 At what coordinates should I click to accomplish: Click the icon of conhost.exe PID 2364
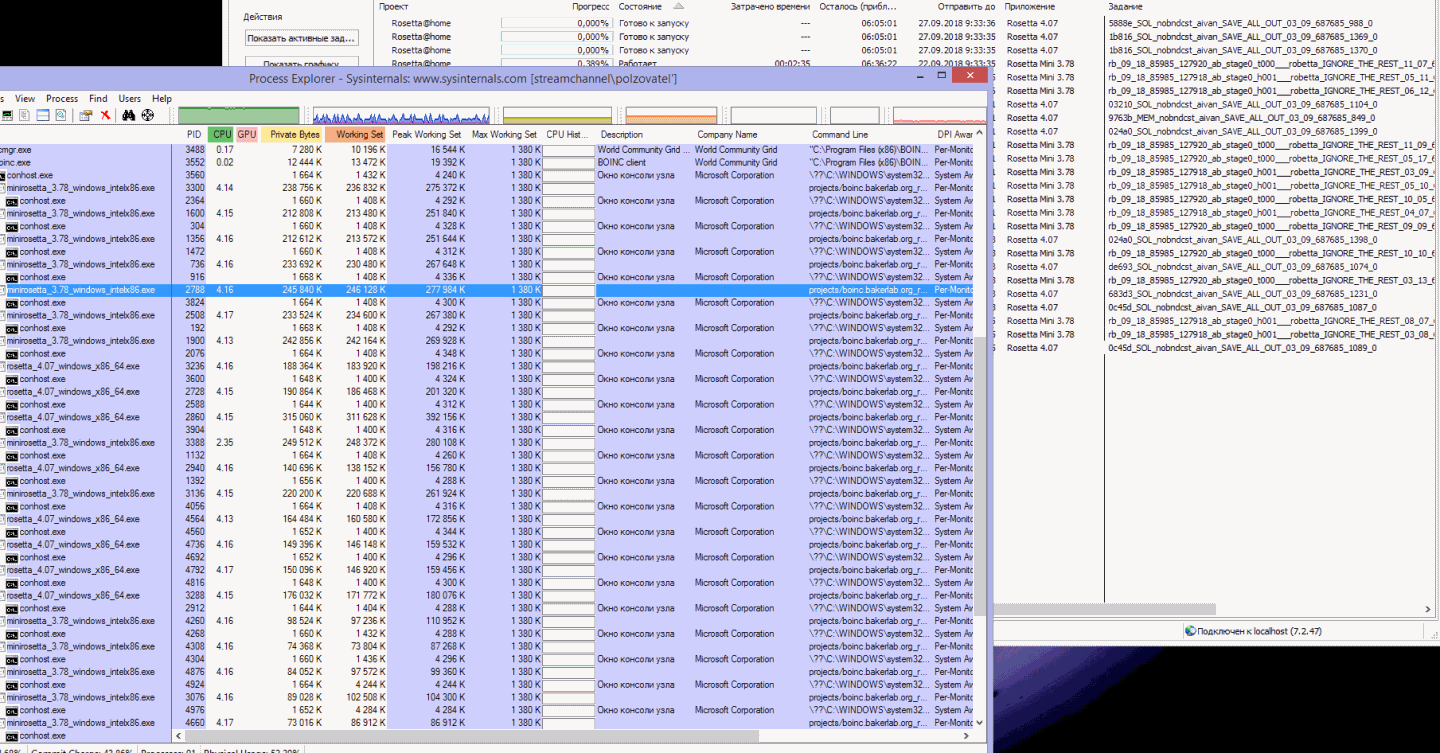pos(12,201)
